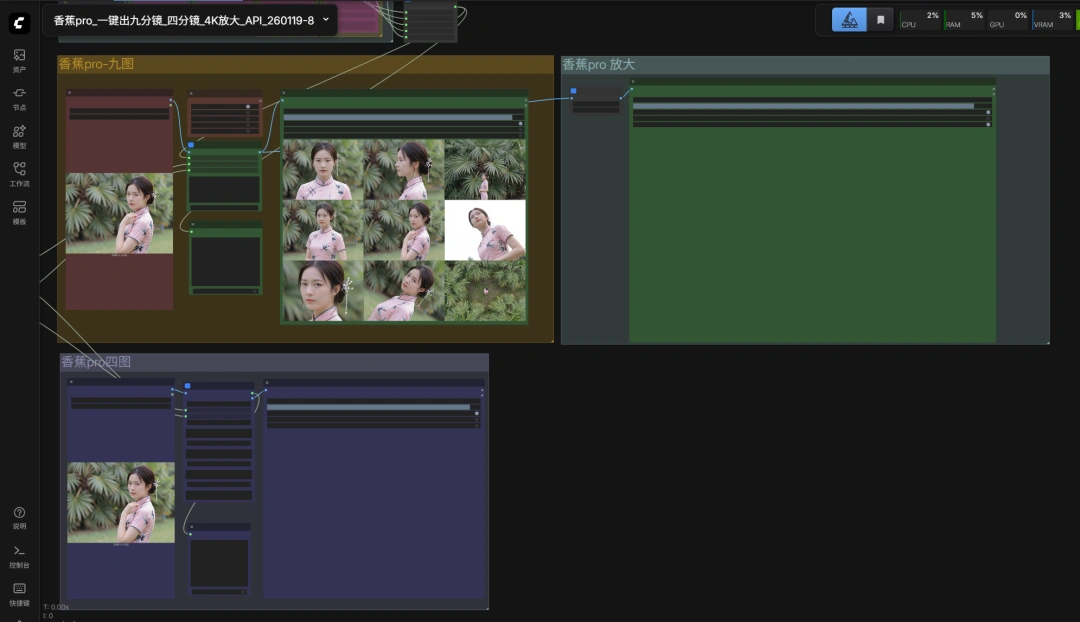Image resolution: width=1080 pixels, height=622 pixels.
Task: Open the 模型 model library
Action: coord(19,136)
